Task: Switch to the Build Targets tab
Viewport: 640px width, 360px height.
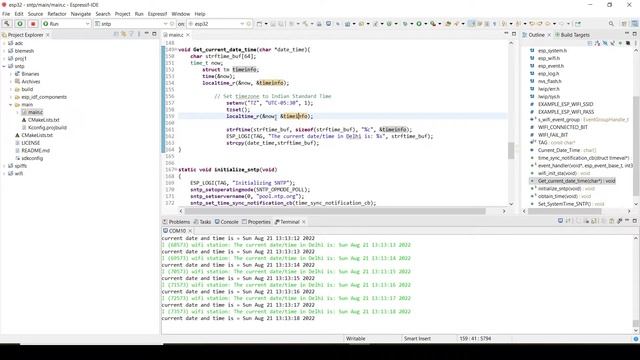Action: point(572,35)
